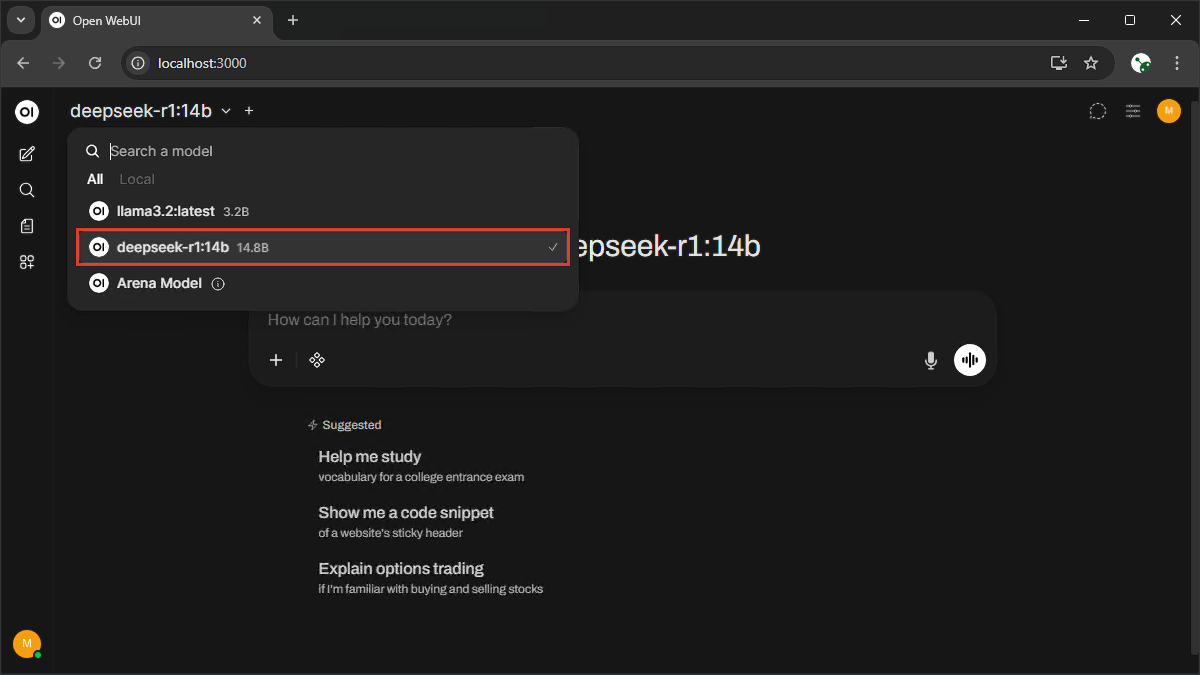Switch to the Local filter tab
The image size is (1200, 675).
tap(137, 179)
